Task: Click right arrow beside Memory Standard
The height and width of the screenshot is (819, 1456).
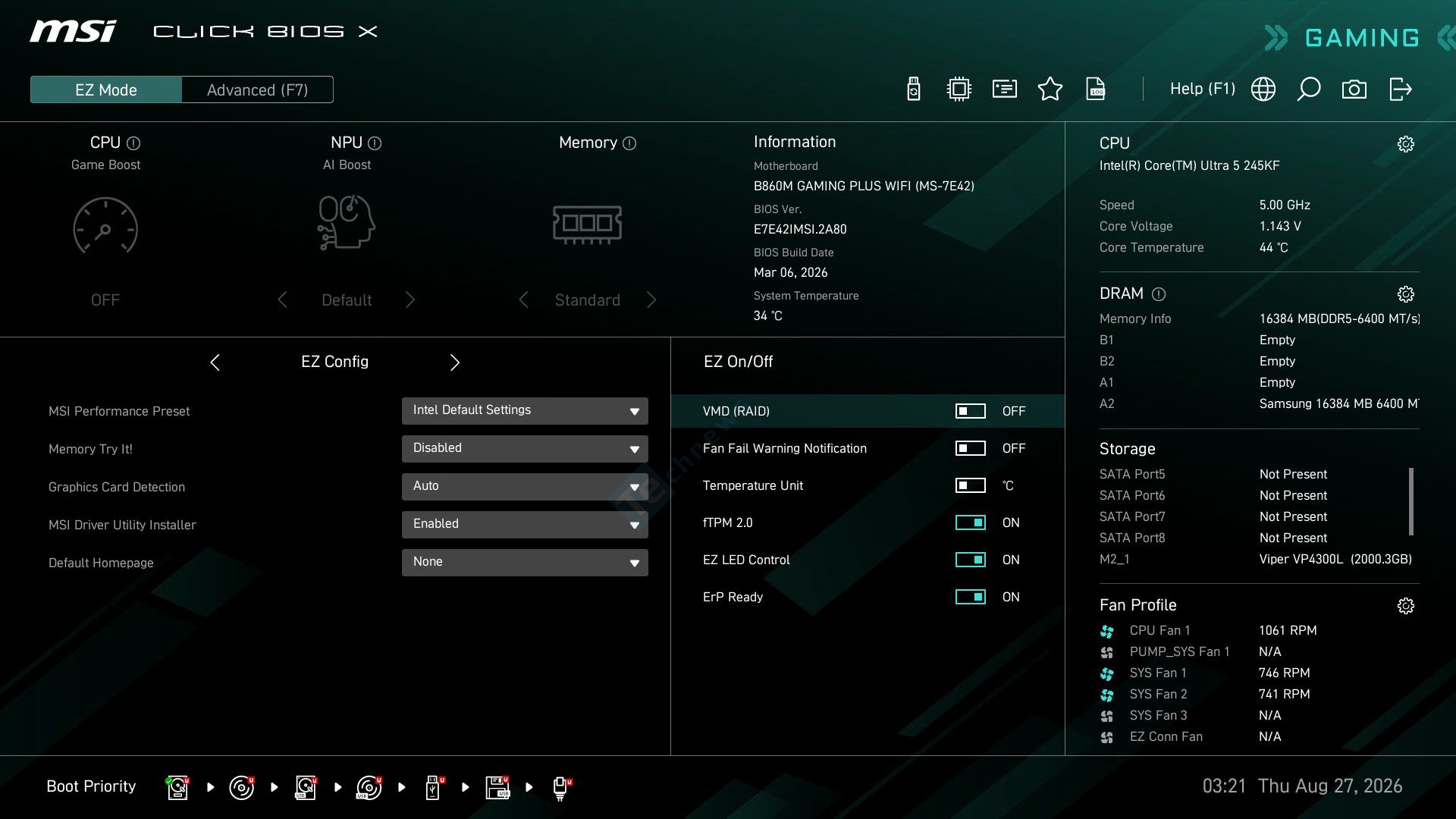Action: 651,300
